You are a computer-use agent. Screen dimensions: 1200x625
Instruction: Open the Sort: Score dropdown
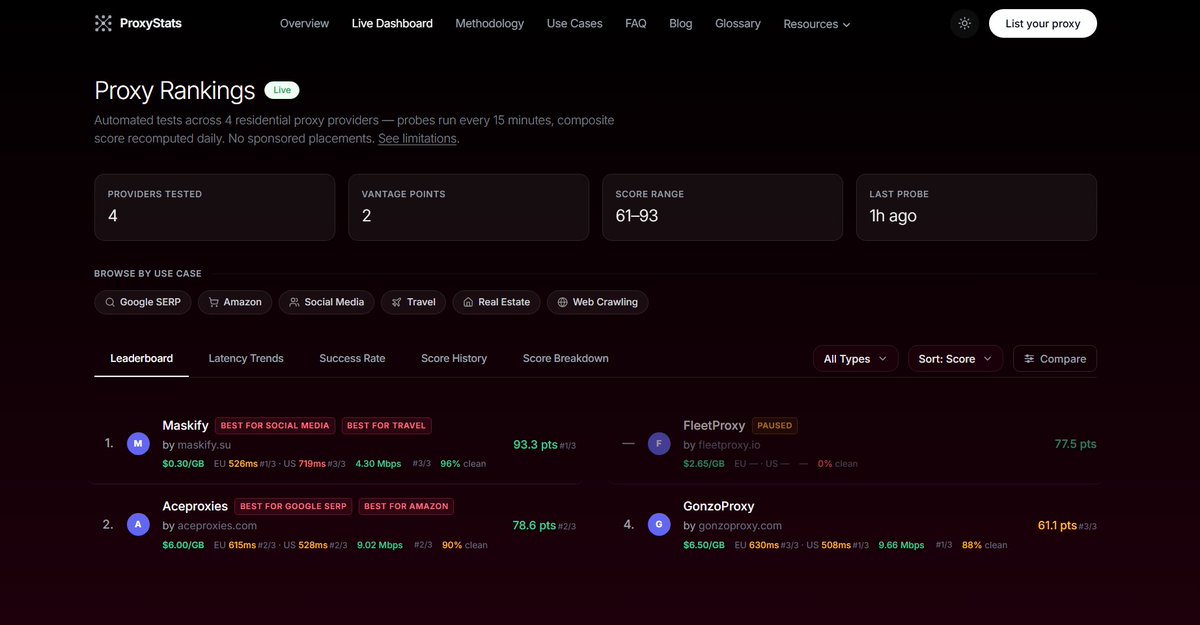click(x=955, y=359)
